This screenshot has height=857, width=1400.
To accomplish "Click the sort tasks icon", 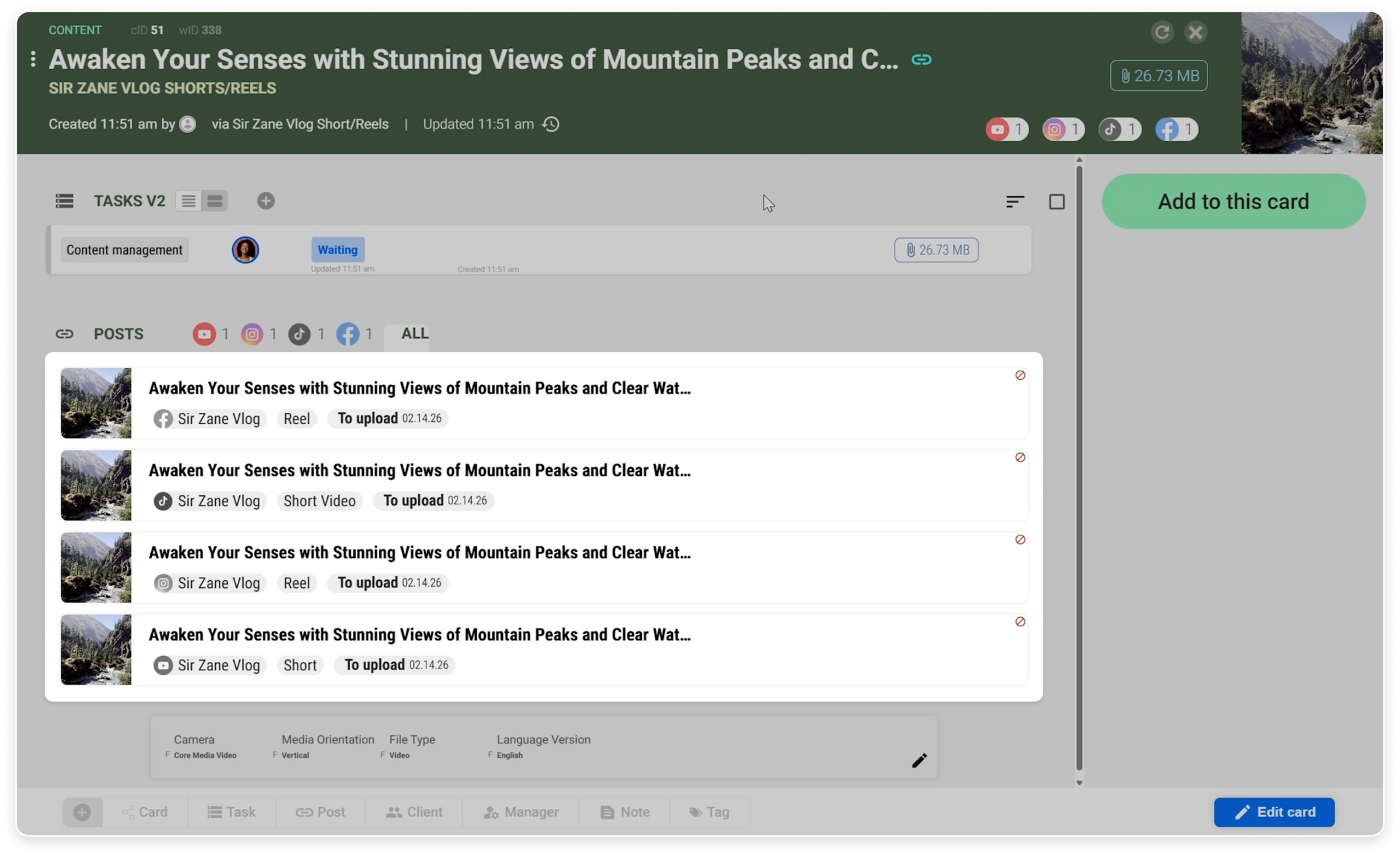I will click(1014, 202).
